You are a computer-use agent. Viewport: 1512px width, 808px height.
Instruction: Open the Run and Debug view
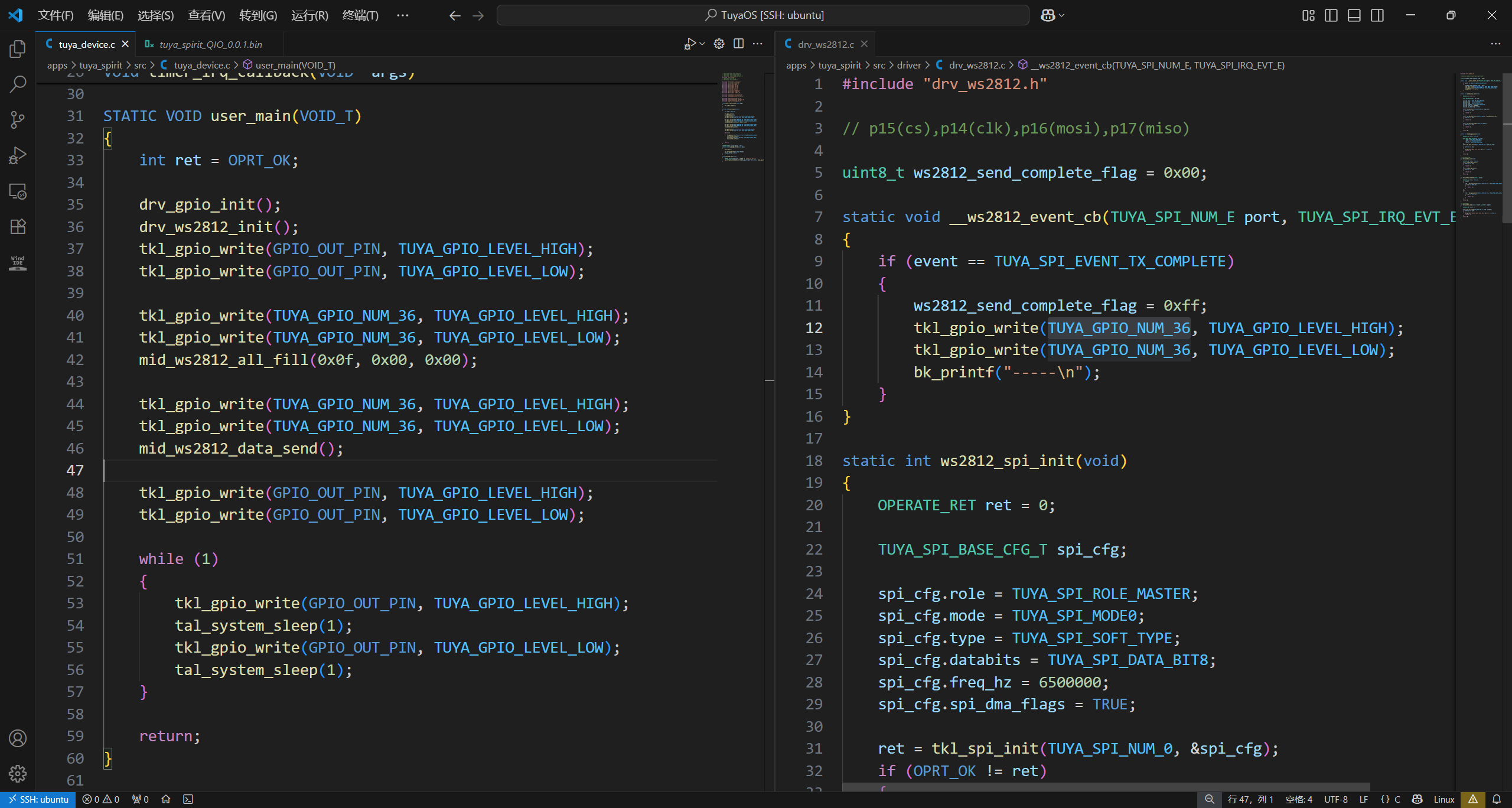pos(18,155)
